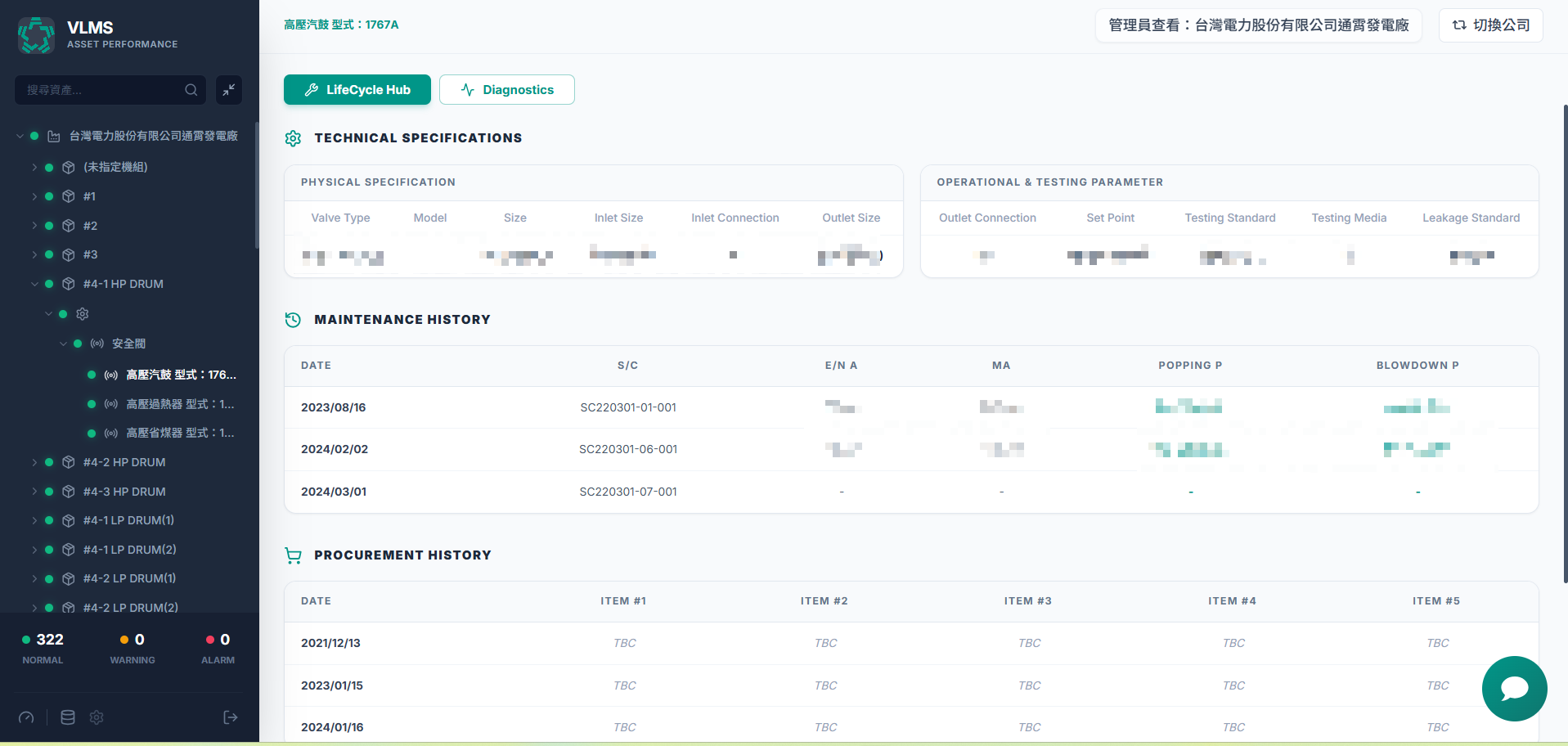Click the Procurement History cart icon
Viewport: 1568px width, 746px height.
293,555
